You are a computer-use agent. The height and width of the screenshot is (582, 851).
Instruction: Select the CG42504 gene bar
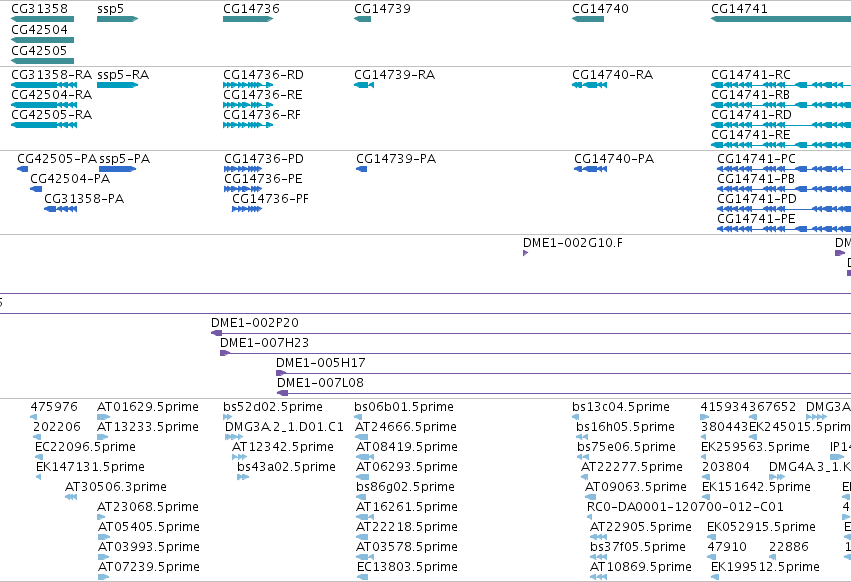[x=42, y=40]
